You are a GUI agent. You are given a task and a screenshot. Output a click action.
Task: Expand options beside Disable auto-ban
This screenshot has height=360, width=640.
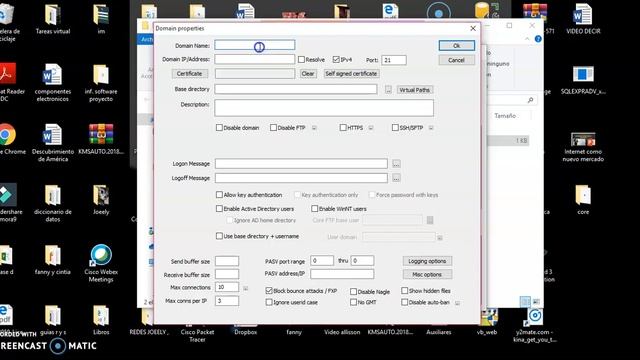point(457,303)
